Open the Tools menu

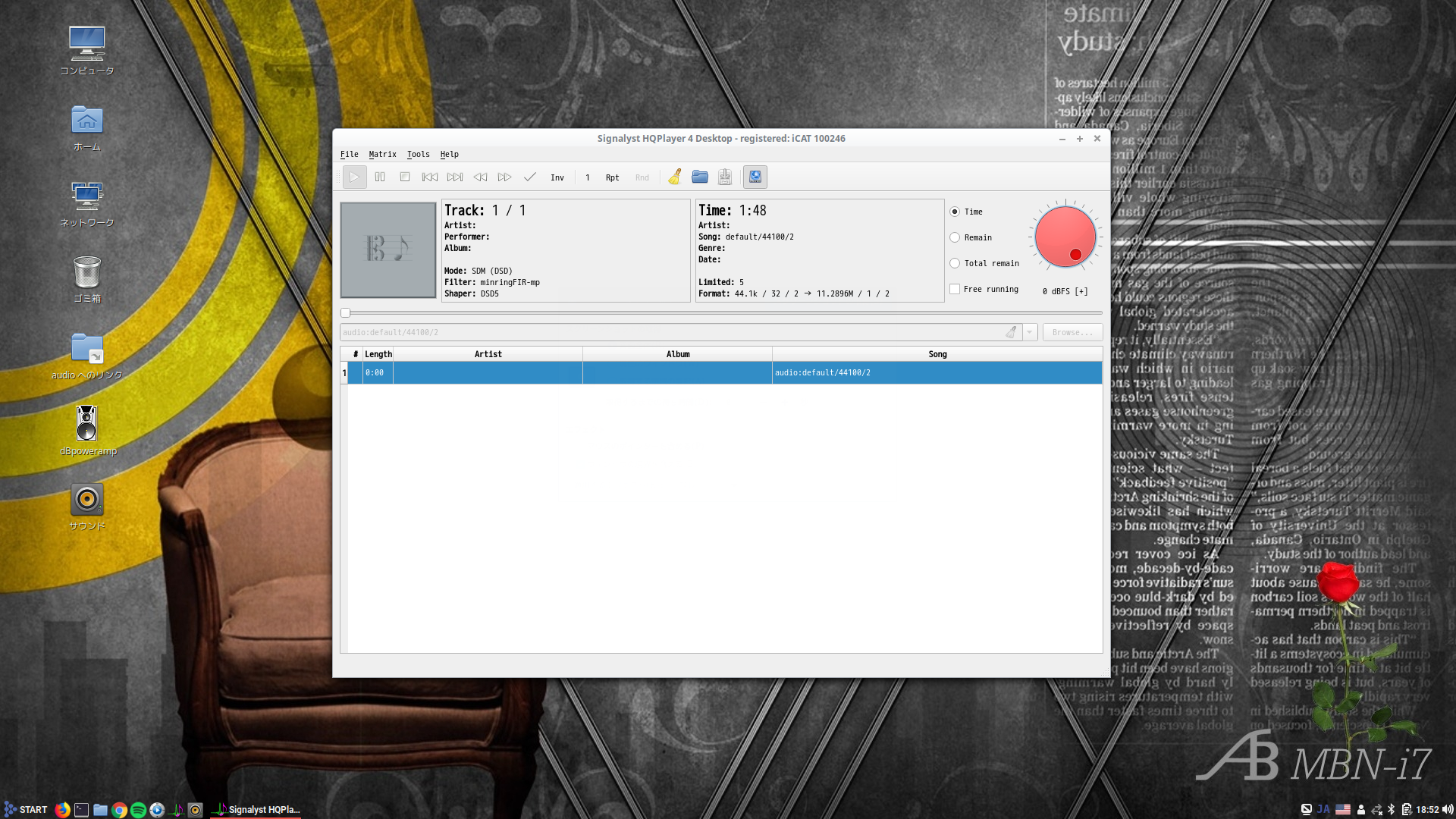pyautogui.click(x=418, y=154)
